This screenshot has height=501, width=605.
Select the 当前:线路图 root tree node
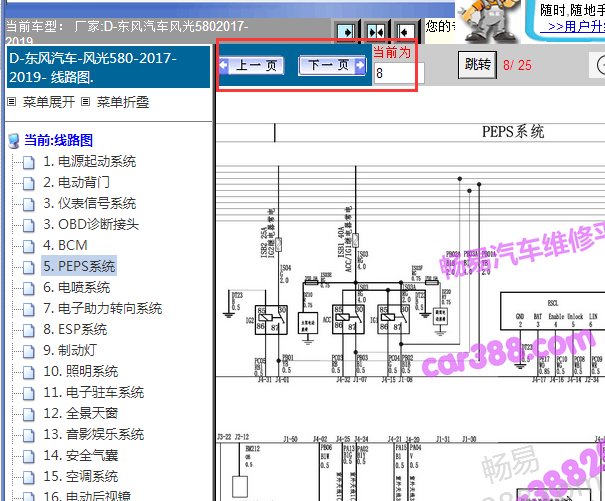(59, 140)
